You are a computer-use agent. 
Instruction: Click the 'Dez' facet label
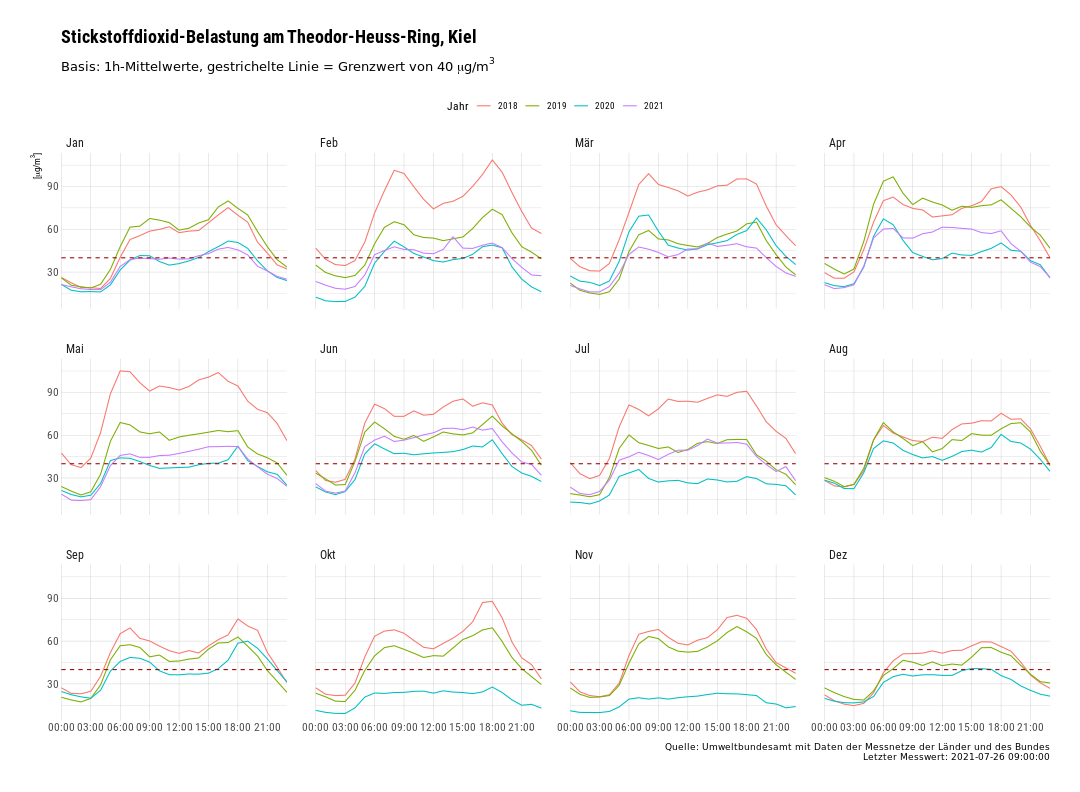(x=838, y=555)
